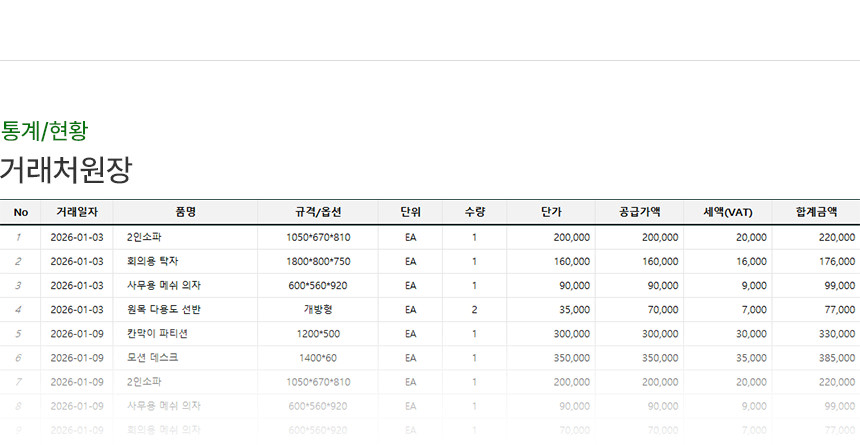This screenshot has width=860, height=445.
Task: Select the 모션 데스크 item name
Action: [x=153, y=358]
